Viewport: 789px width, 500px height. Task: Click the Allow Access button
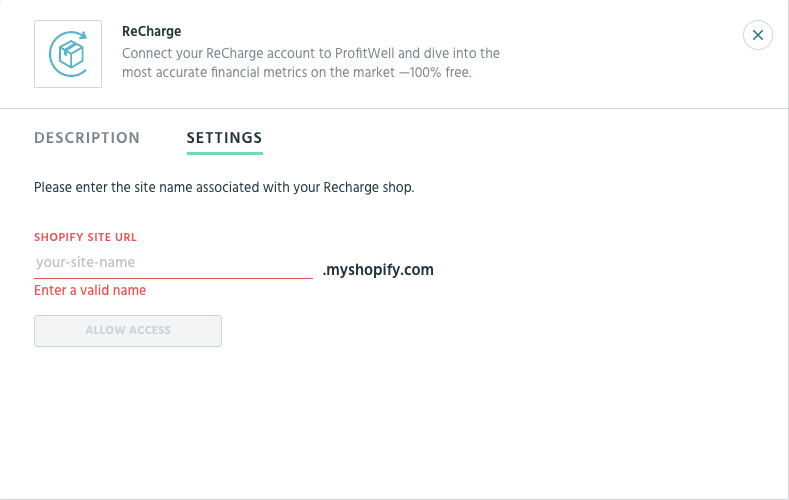[128, 330]
